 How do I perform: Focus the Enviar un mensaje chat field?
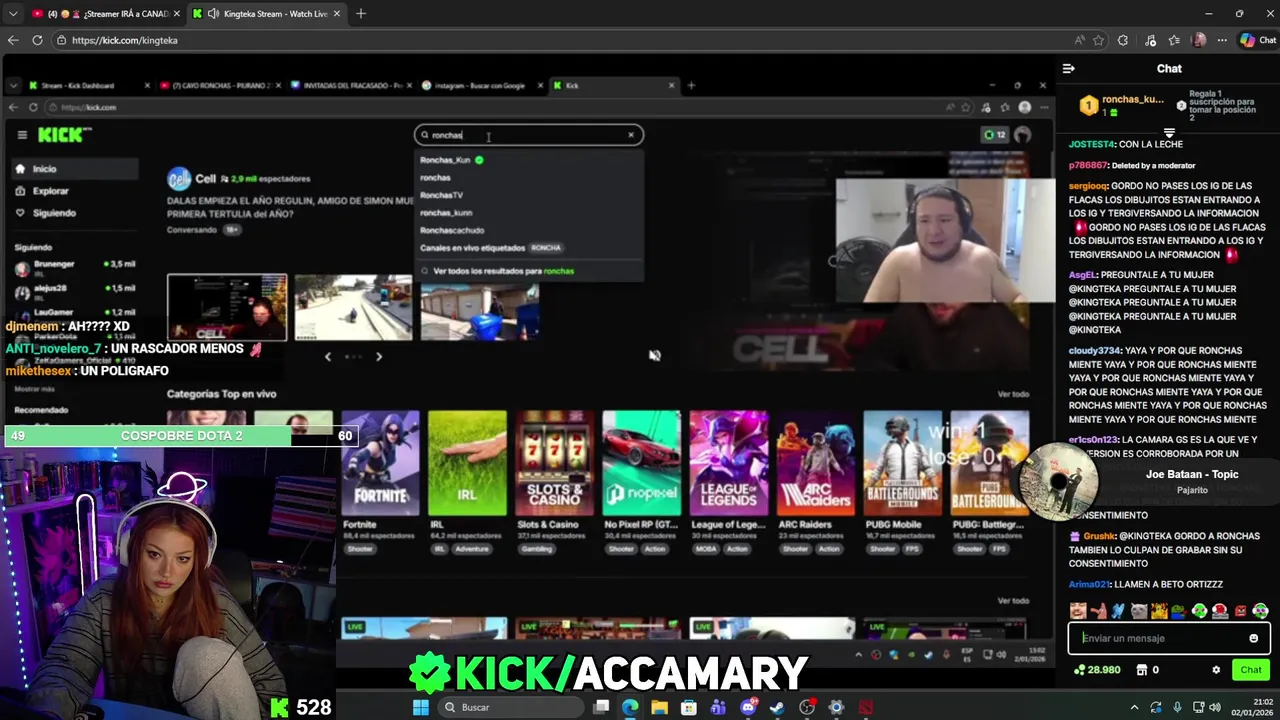pos(1169,638)
